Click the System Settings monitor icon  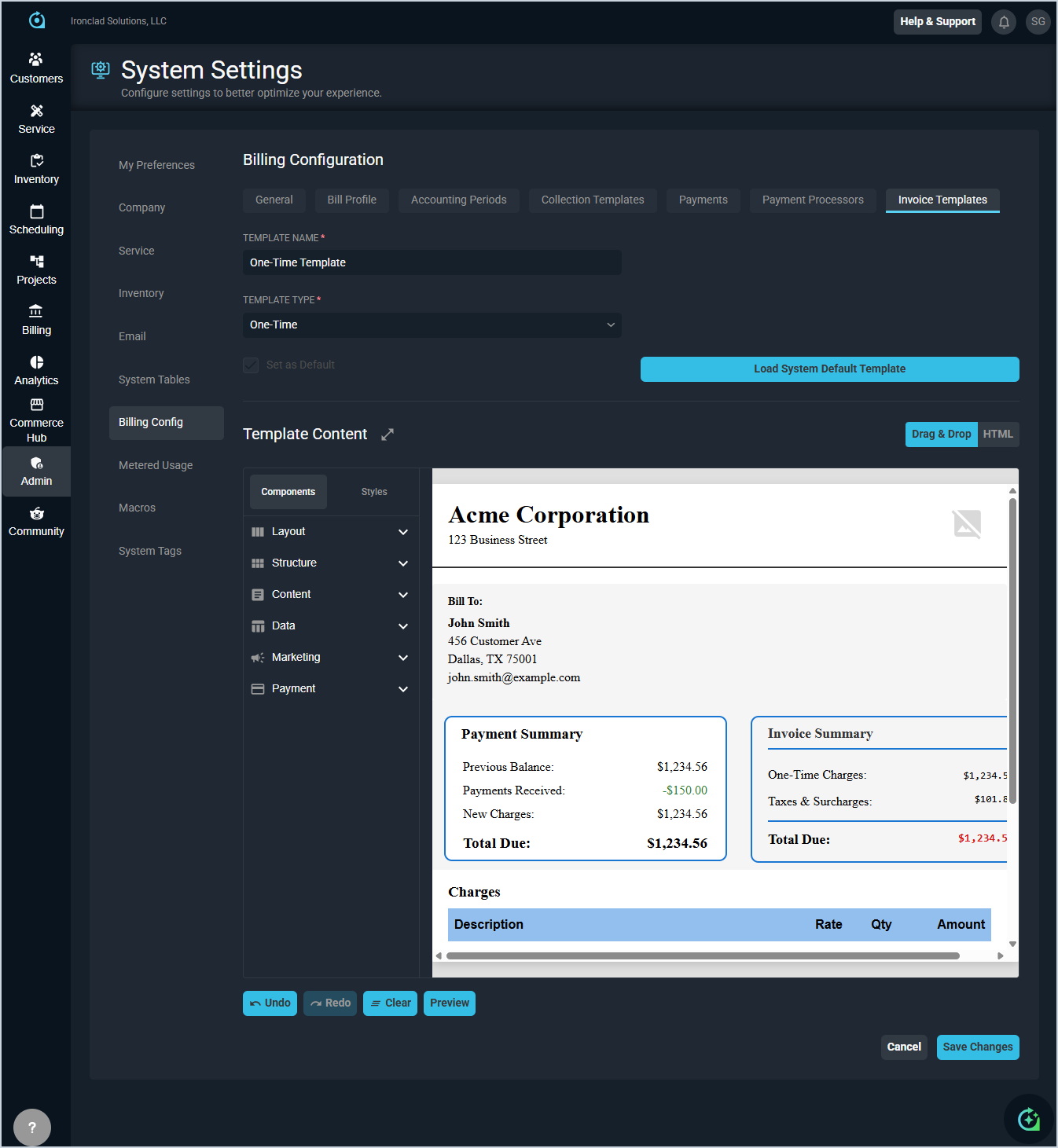point(101,70)
